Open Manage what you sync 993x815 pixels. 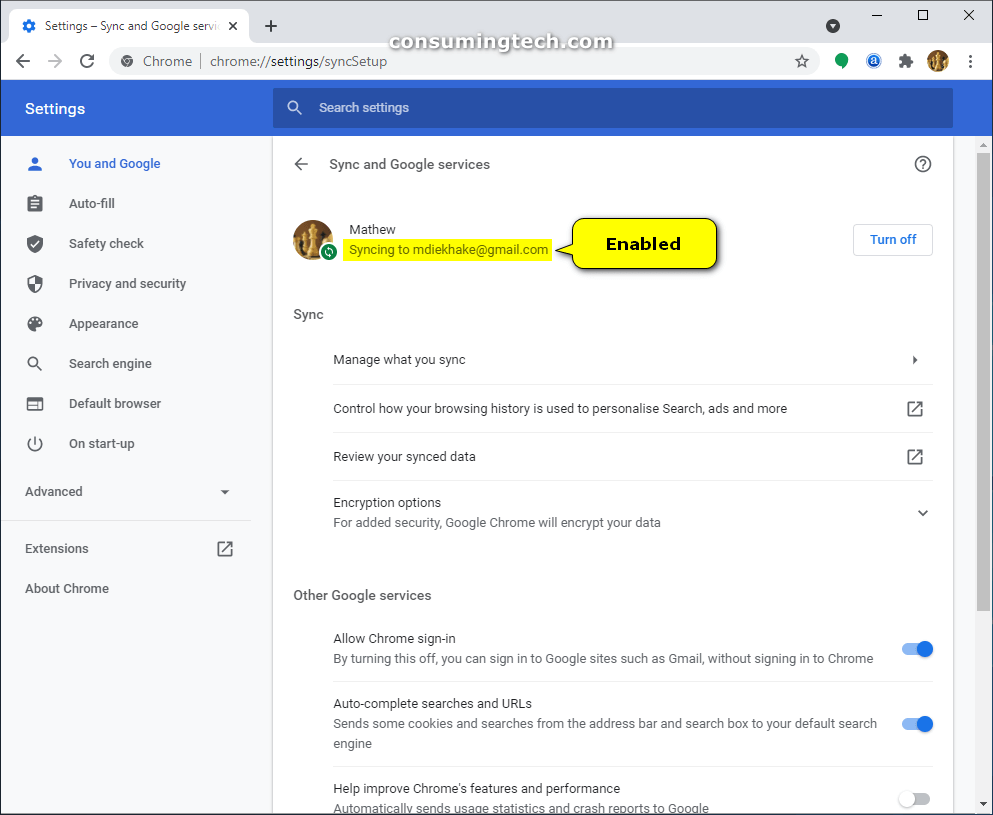633,360
